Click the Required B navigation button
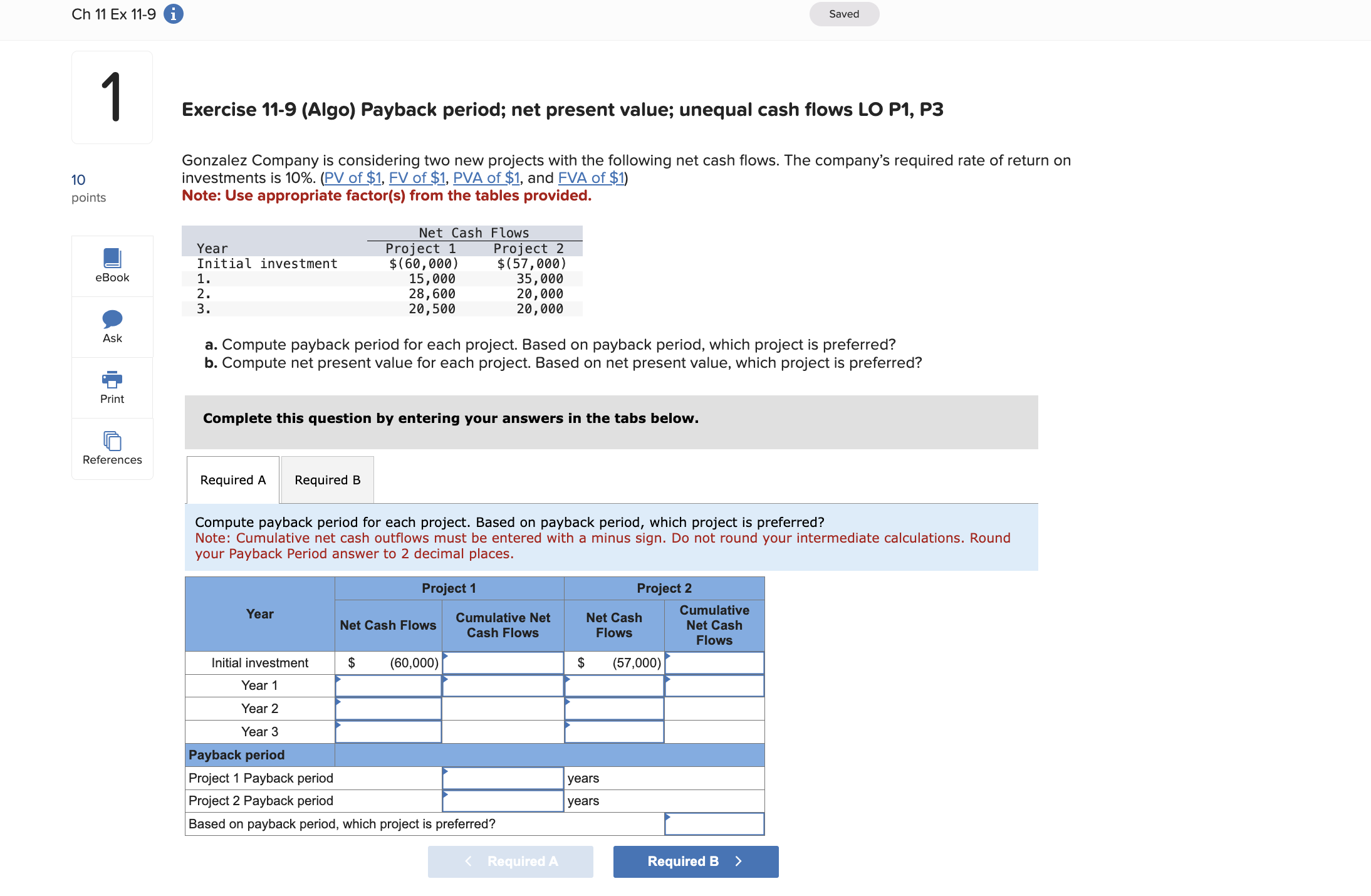The width and height of the screenshot is (1371, 896). pyautogui.click(x=695, y=861)
